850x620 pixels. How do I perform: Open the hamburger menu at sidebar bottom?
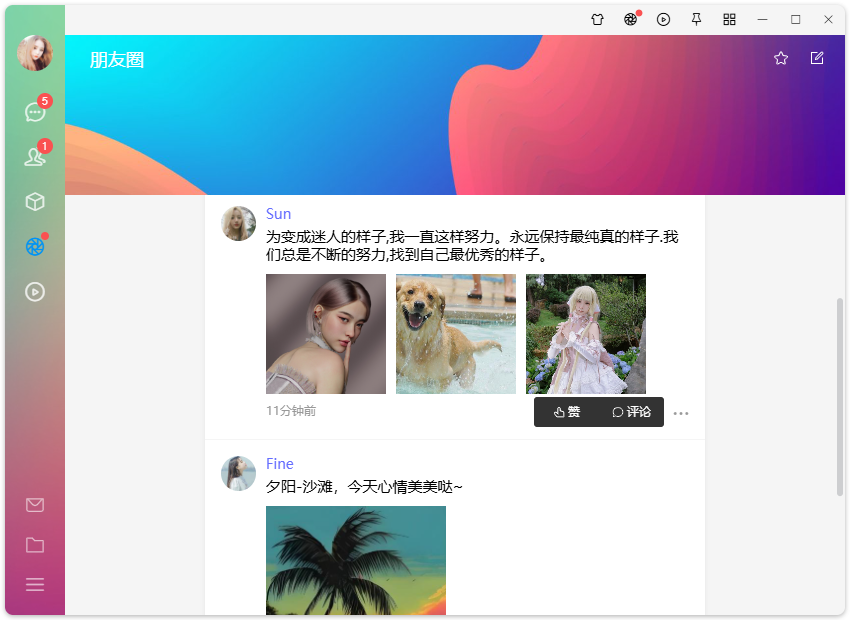point(35,584)
